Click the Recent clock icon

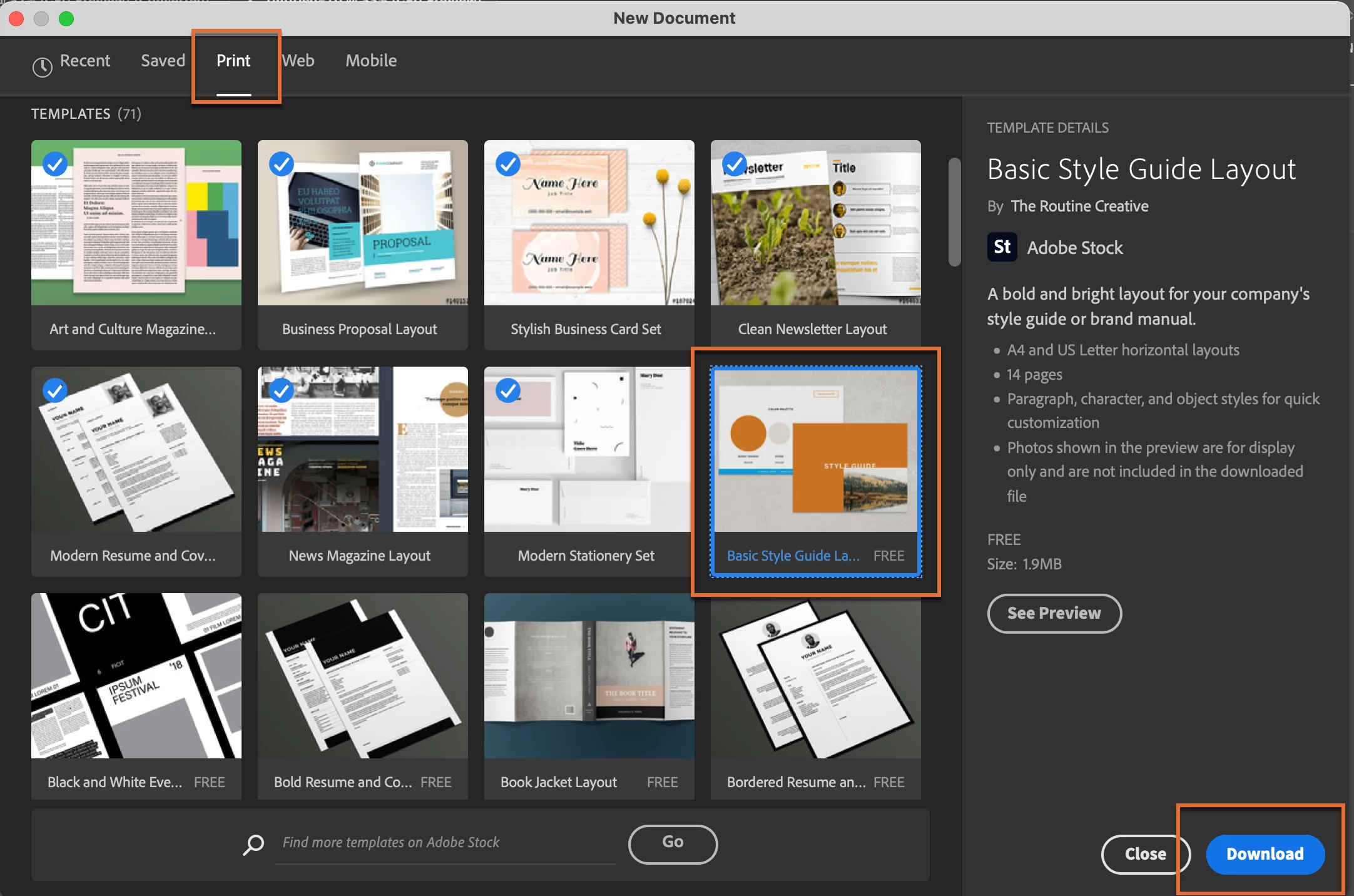42,67
